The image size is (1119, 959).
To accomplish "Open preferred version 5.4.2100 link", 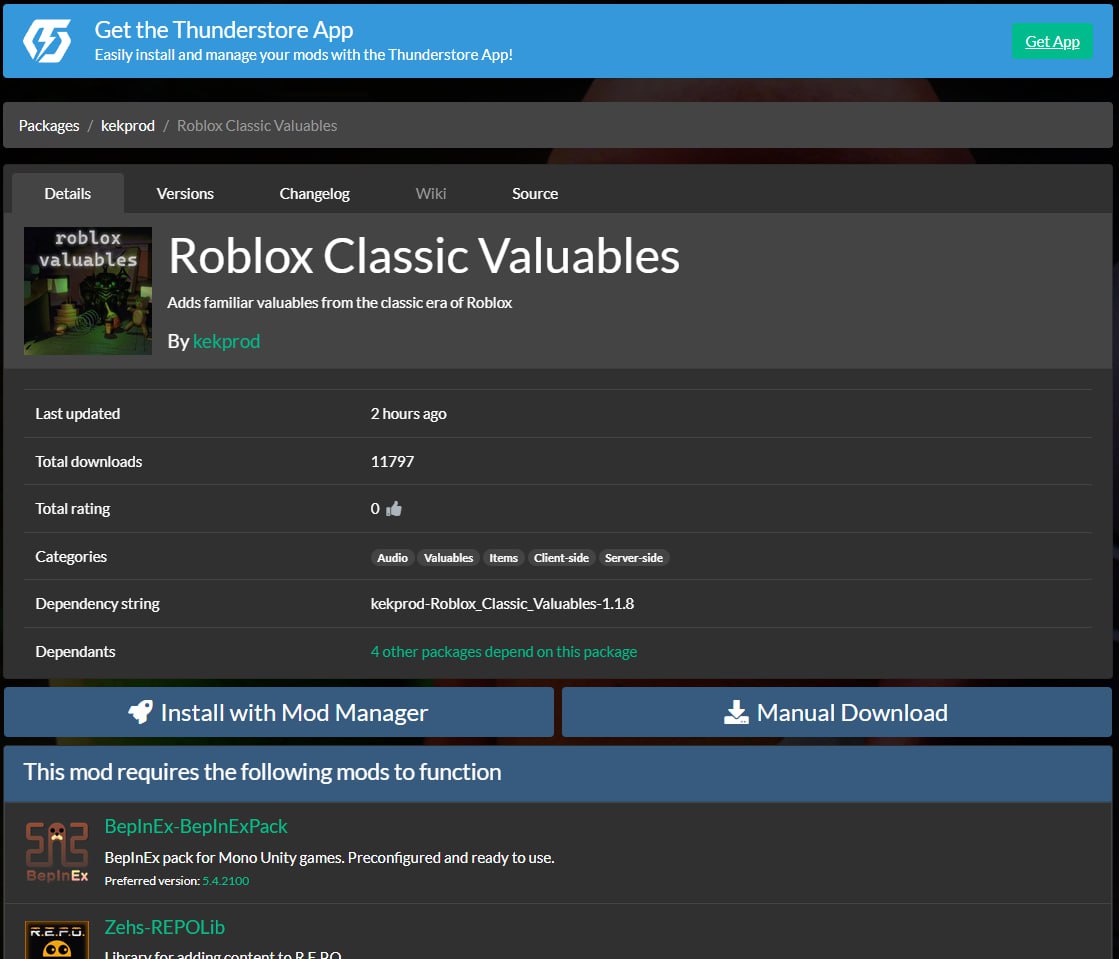I will point(226,881).
